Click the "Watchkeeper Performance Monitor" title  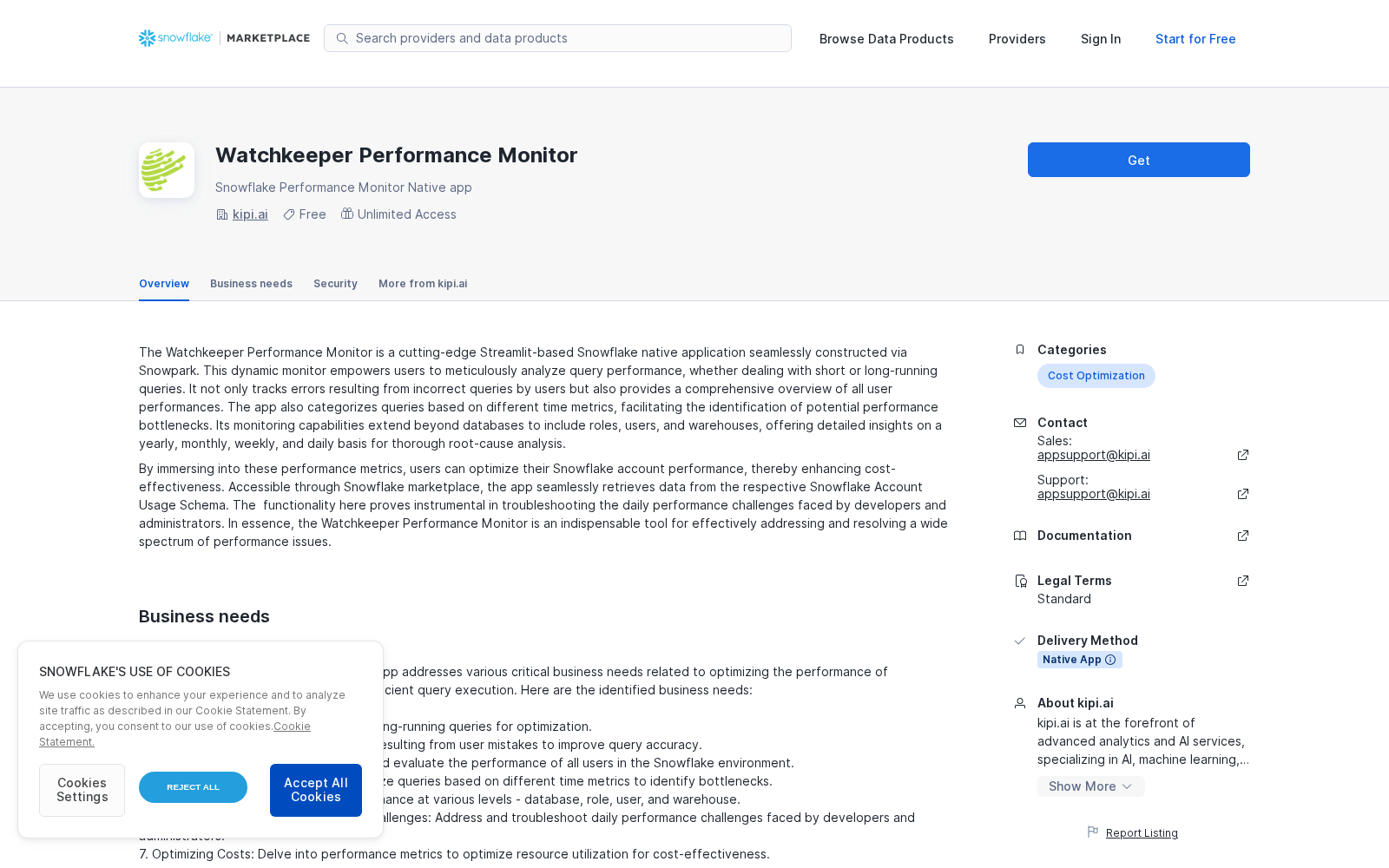[x=396, y=155]
